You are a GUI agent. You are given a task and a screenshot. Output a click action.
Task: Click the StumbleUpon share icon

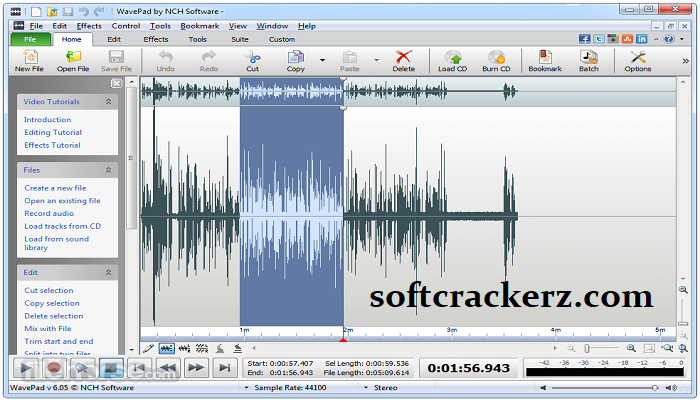627,39
